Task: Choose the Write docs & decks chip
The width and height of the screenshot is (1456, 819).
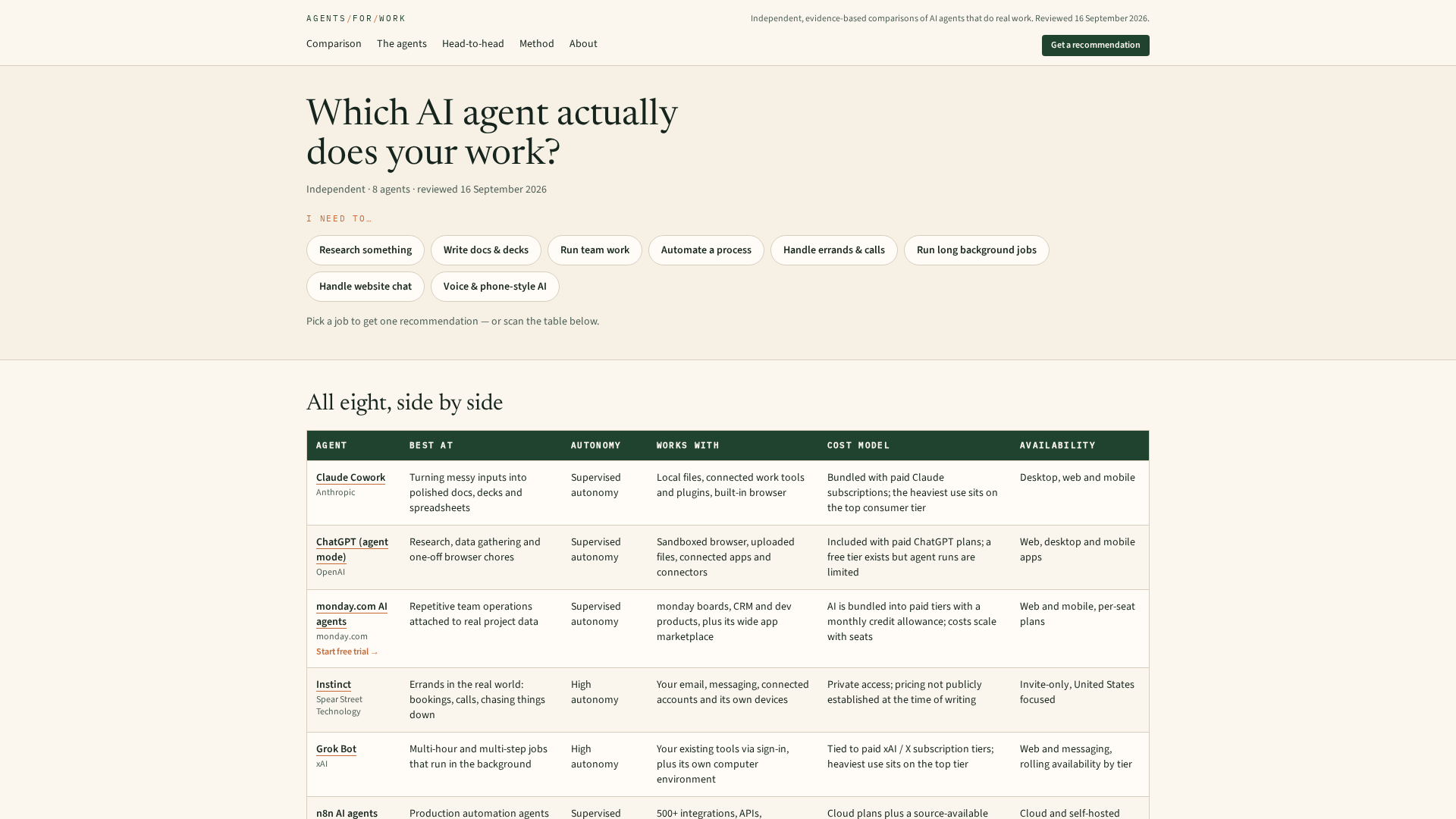Action: coord(486,250)
